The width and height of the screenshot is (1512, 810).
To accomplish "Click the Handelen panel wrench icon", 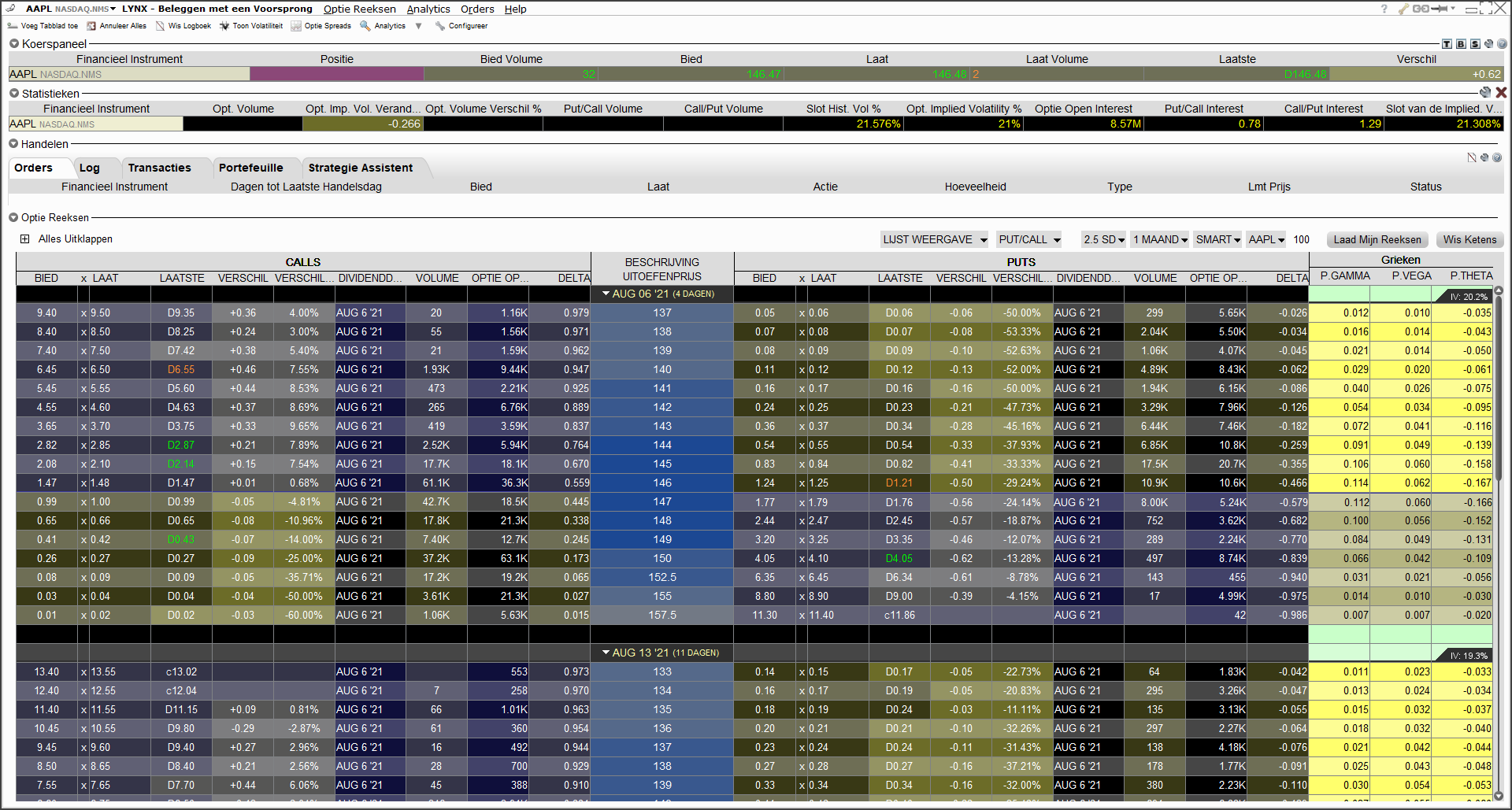I will (x=1484, y=157).
